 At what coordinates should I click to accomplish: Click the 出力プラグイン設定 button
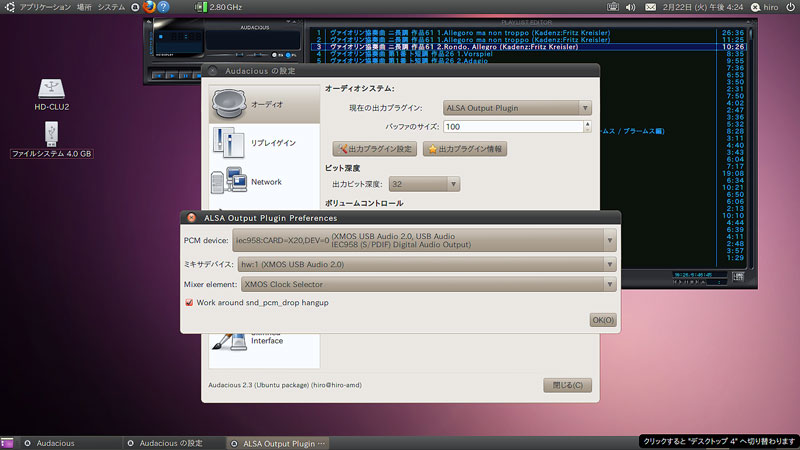coord(375,149)
